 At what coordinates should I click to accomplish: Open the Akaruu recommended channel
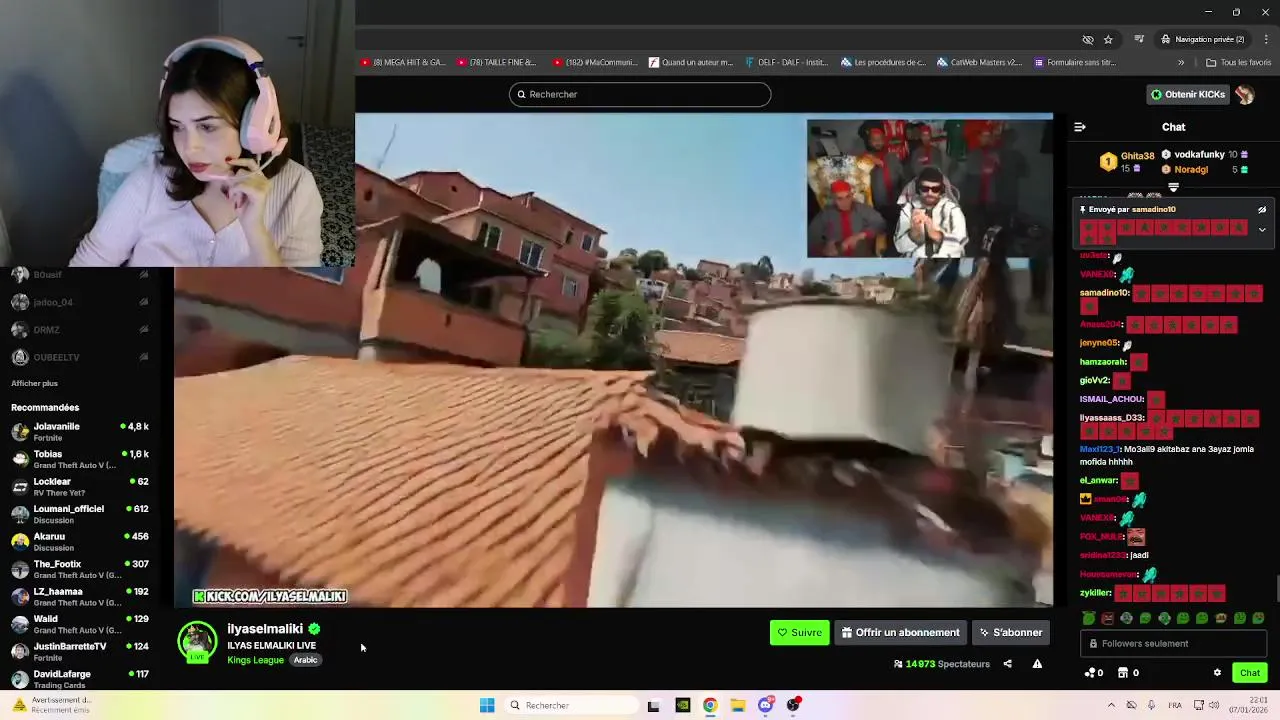click(80, 542)
